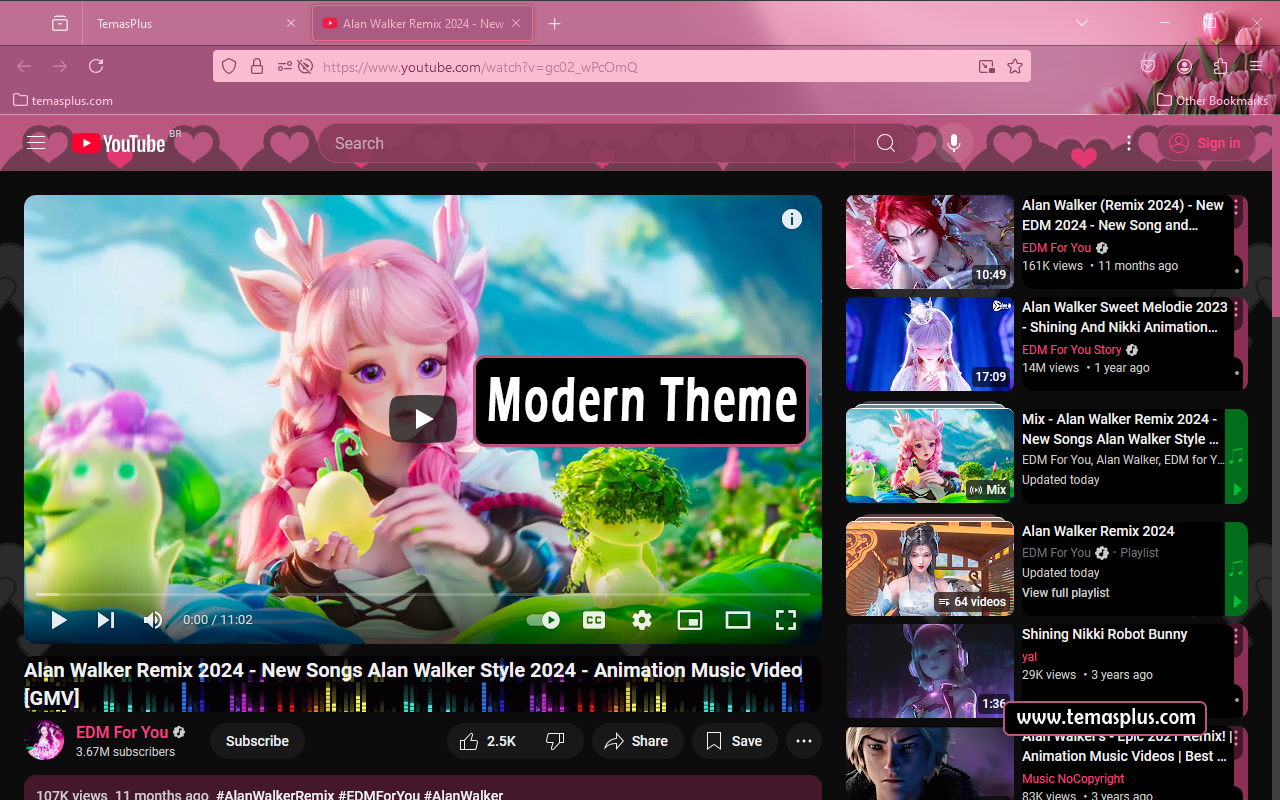Open Alan Walker (Remix 2024) video thumbnail
1280x800 pixels.
coord(930,242)
